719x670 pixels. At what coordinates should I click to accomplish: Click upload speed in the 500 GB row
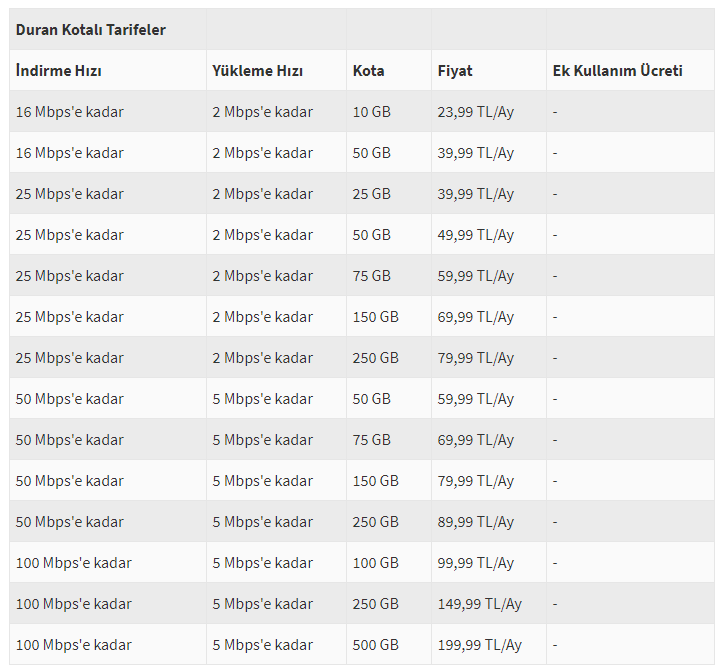262,645
